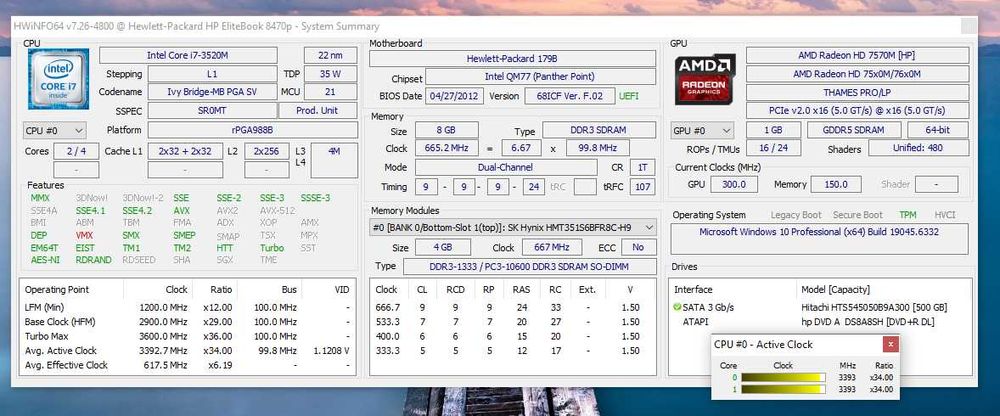Click the Core 1 clock bar
The width and height of the screenshot is (1000, 416).
pos(783,389)
